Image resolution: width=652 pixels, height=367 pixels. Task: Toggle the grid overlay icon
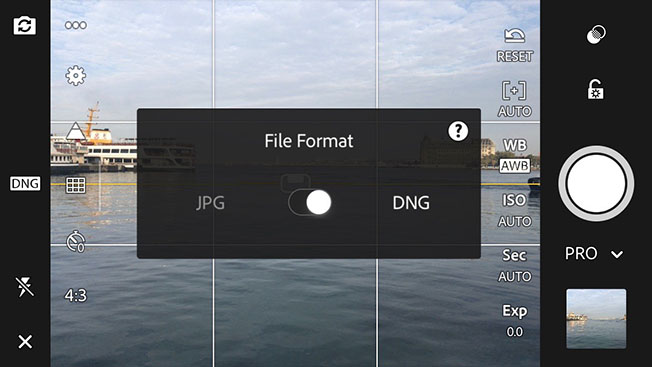coord(76,185)
